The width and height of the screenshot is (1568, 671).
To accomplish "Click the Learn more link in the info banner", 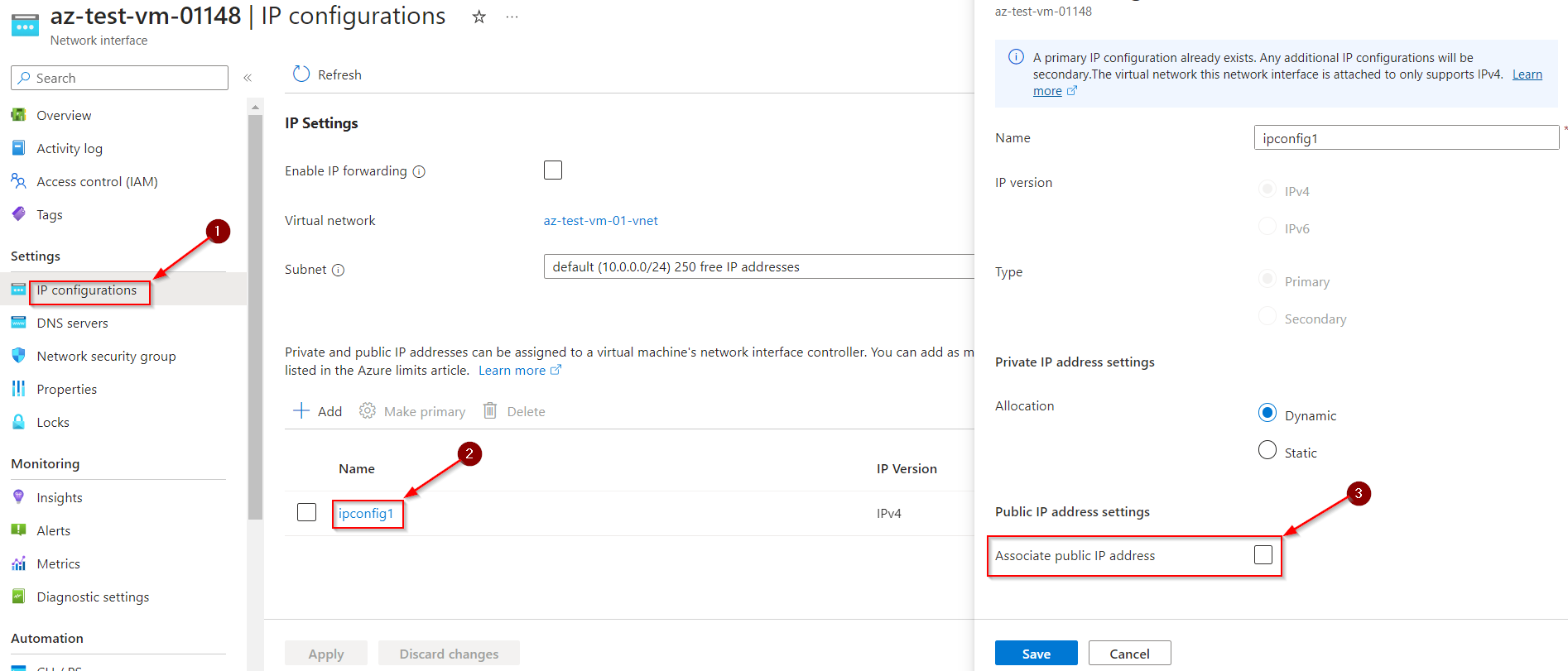I will 1527,74.
